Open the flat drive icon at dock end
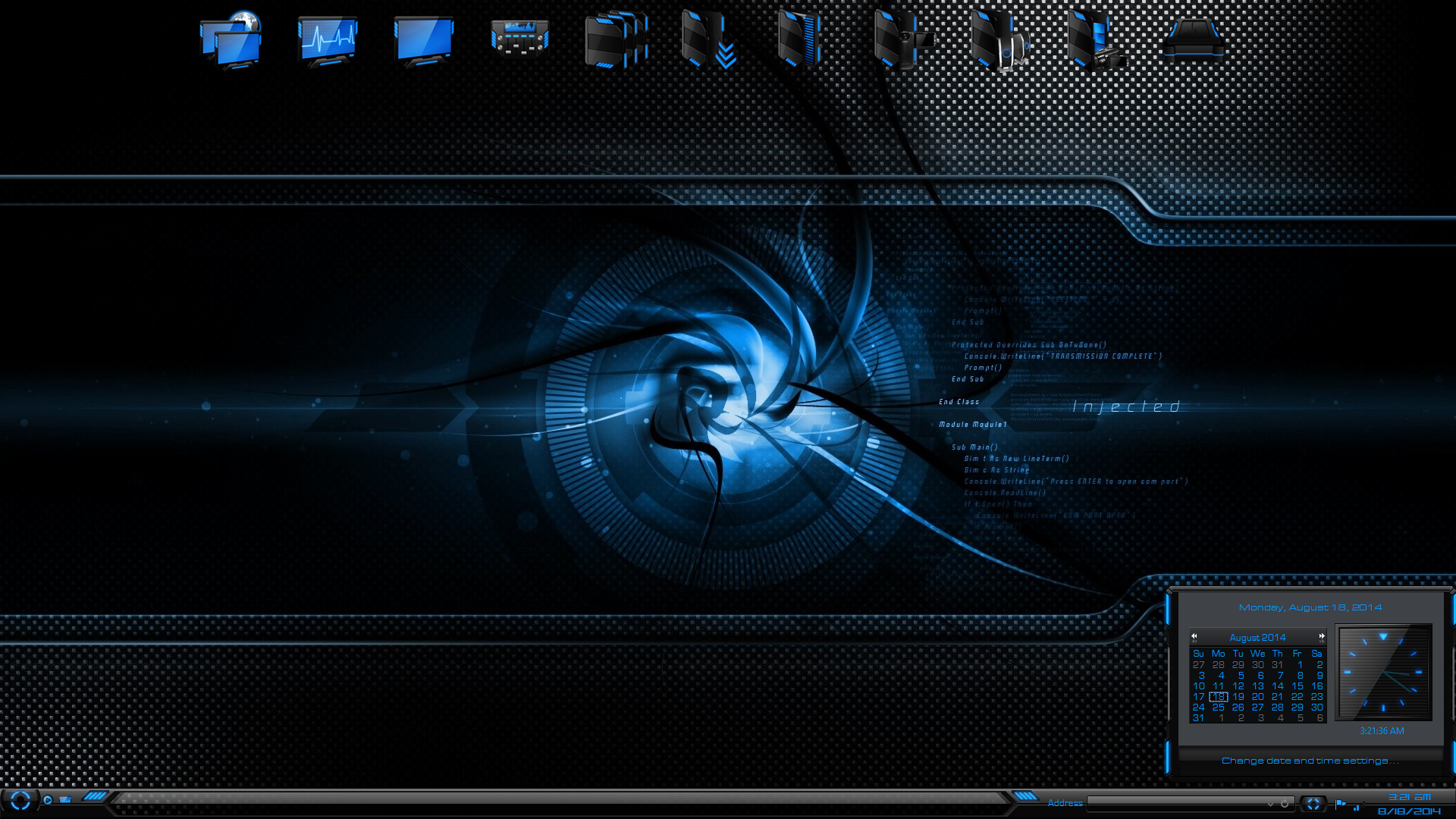 click(1193, 39)
